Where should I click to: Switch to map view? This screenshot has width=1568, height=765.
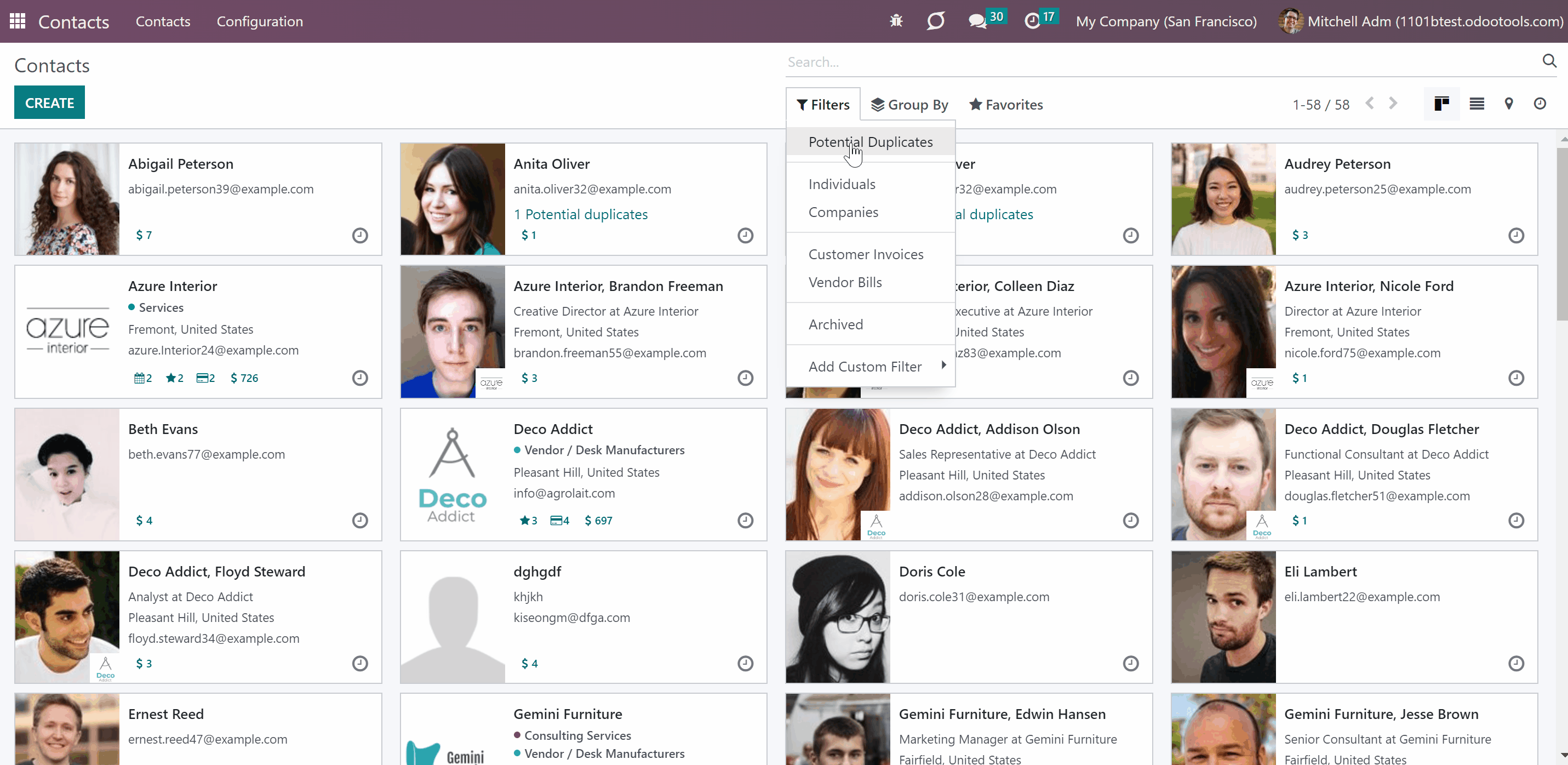(x=1509, y=104)
